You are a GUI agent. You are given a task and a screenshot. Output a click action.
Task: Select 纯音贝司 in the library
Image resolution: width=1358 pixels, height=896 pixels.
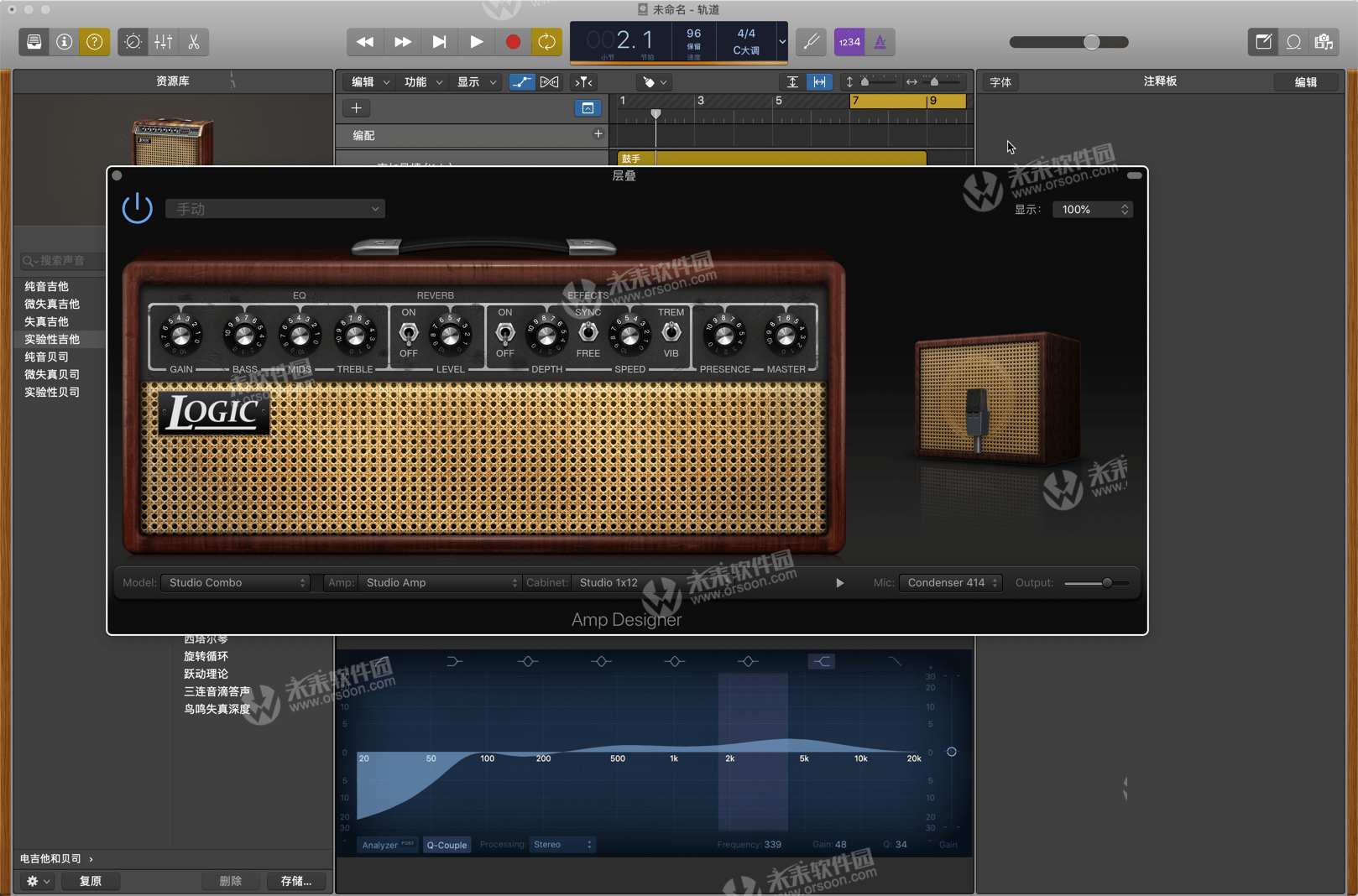coord(46,357)
